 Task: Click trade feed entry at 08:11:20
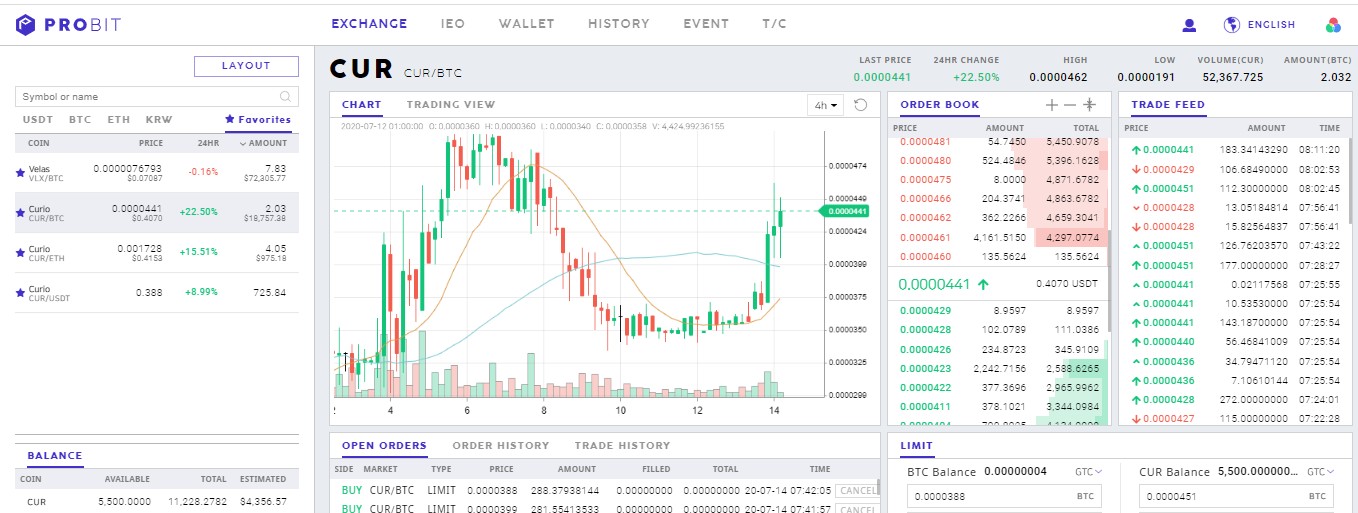point(1235,149)
